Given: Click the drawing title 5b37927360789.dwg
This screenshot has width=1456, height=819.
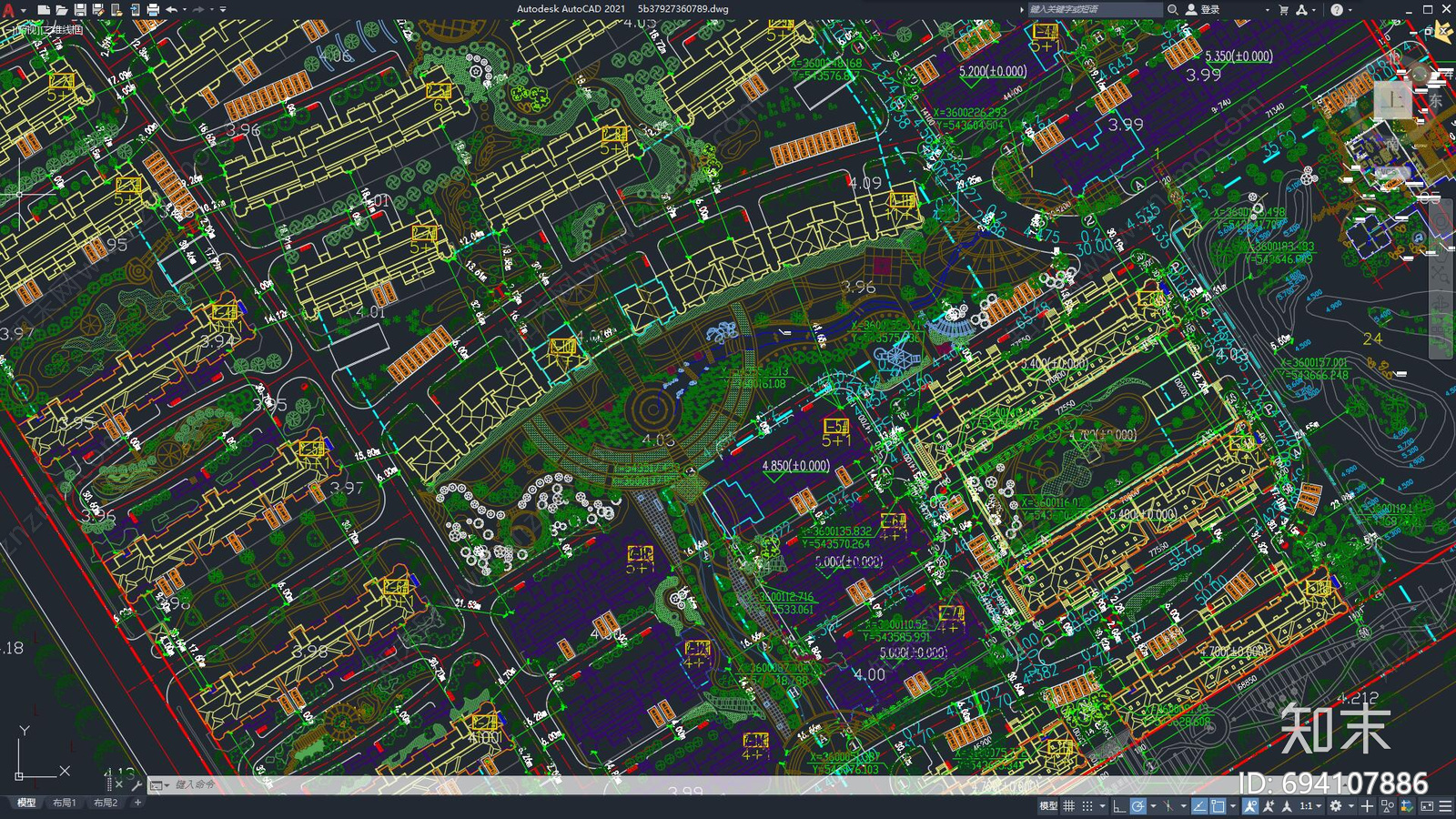Looking at the screenshot, I should pyautogui.click(x=682, y=9).
